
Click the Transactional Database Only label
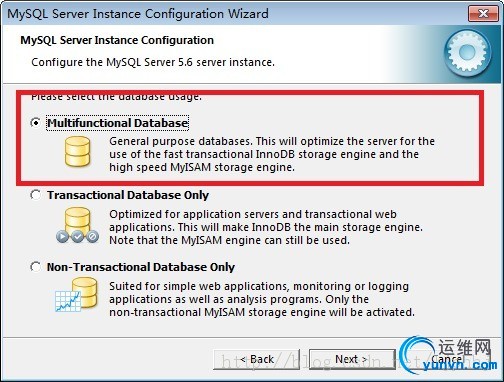128,195
